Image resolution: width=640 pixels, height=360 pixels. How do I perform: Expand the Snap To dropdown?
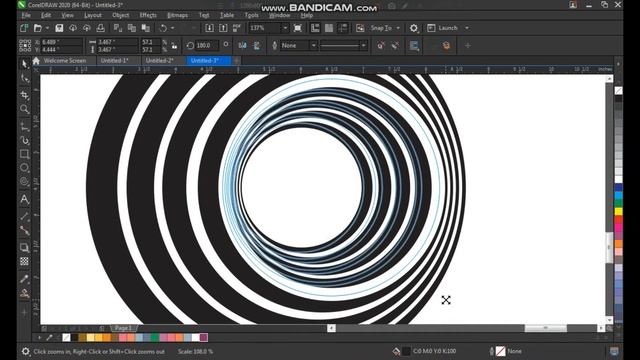398,28
